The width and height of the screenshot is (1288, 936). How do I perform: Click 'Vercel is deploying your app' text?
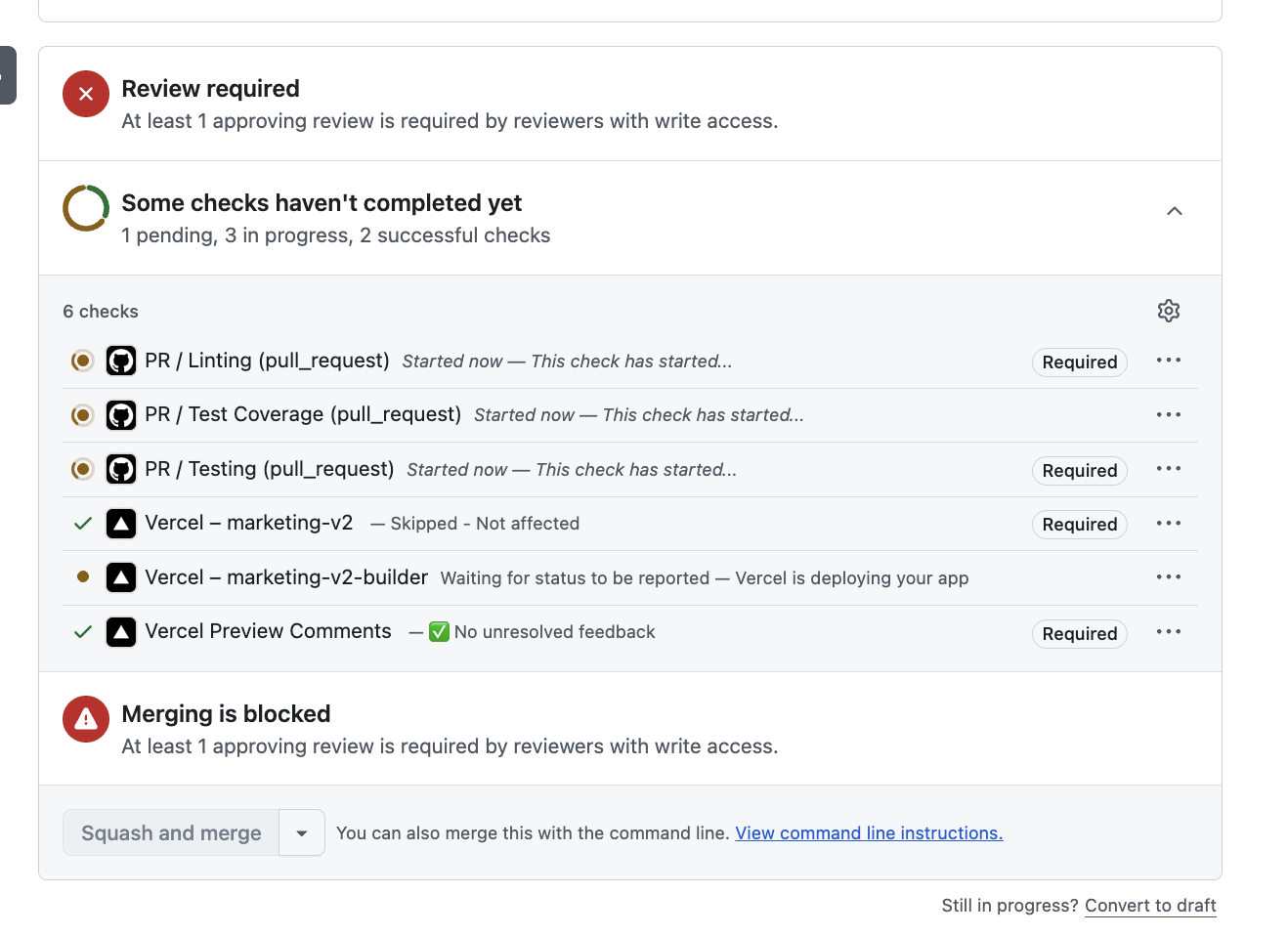(x=852, y=578)
